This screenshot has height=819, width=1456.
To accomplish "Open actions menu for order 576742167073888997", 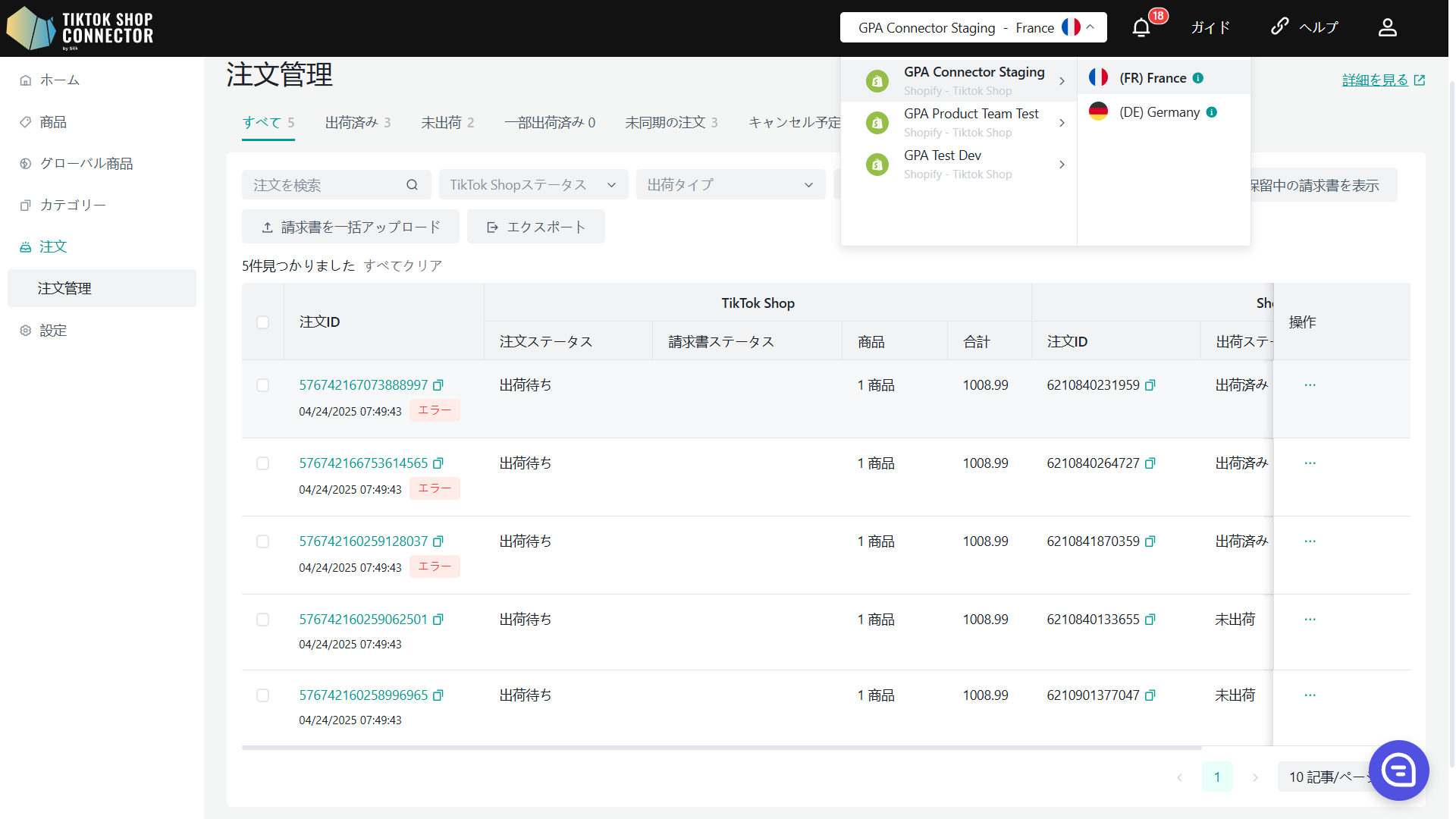I will pos(1310,385).
